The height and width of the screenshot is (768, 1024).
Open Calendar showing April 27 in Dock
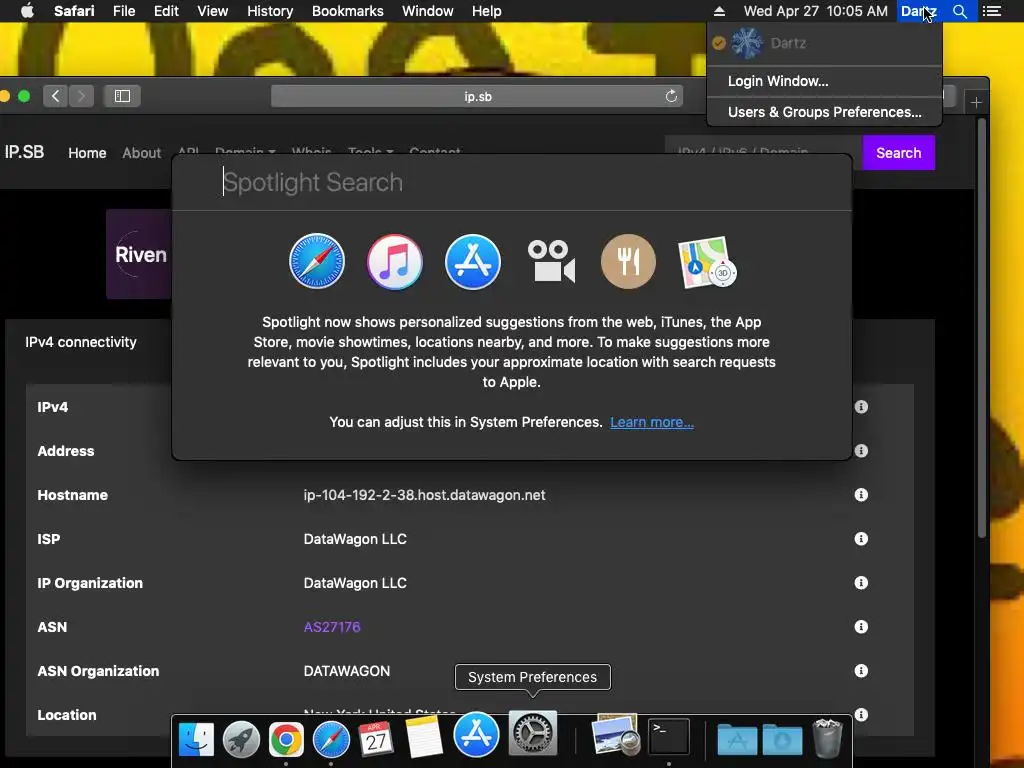pos(376,739)
